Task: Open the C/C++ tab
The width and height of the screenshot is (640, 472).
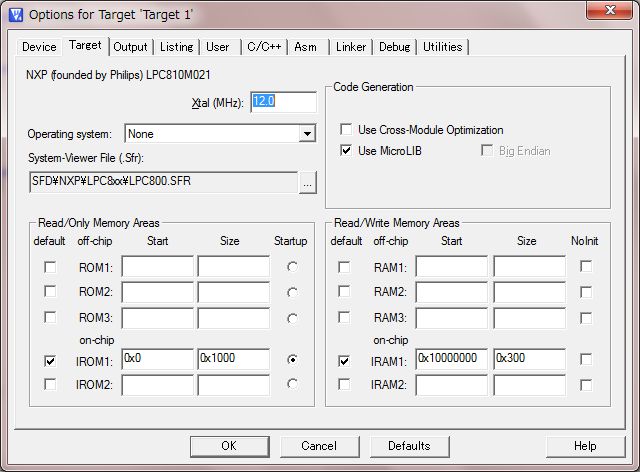Action: [264, 47]
